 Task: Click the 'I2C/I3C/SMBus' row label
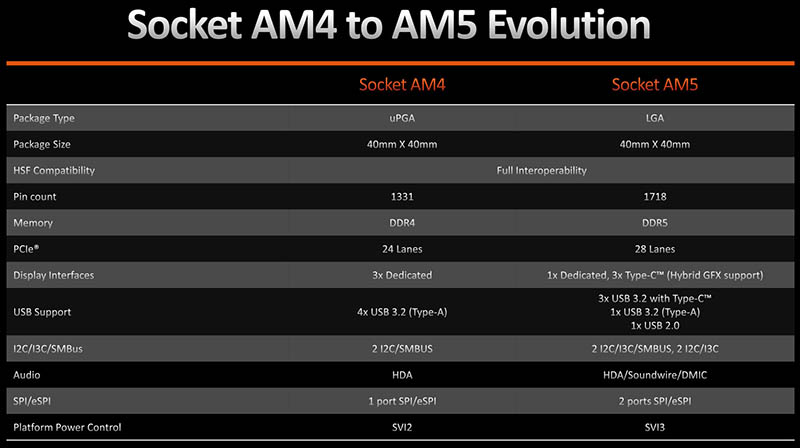point(48,349)
